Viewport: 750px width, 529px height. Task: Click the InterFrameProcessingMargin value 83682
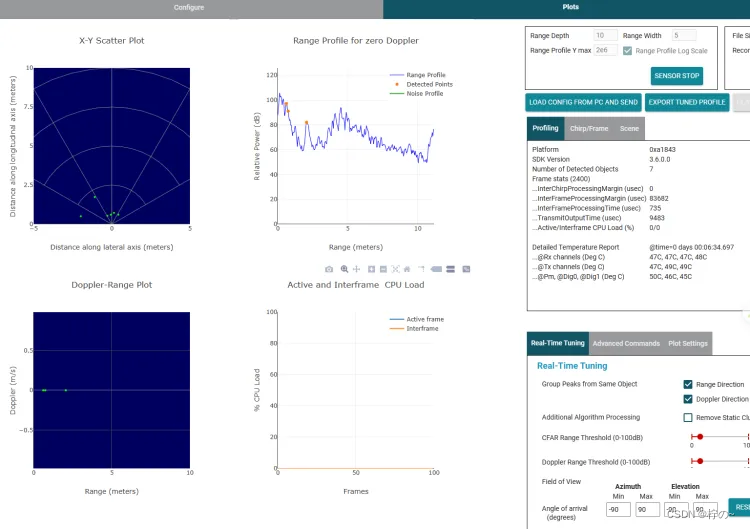click(659, 198)
